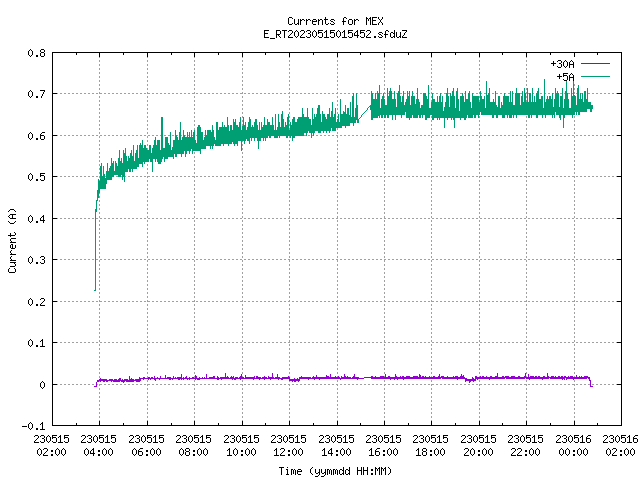Click the +30A legend label
640x480 pixels.
tap(562, 64)
